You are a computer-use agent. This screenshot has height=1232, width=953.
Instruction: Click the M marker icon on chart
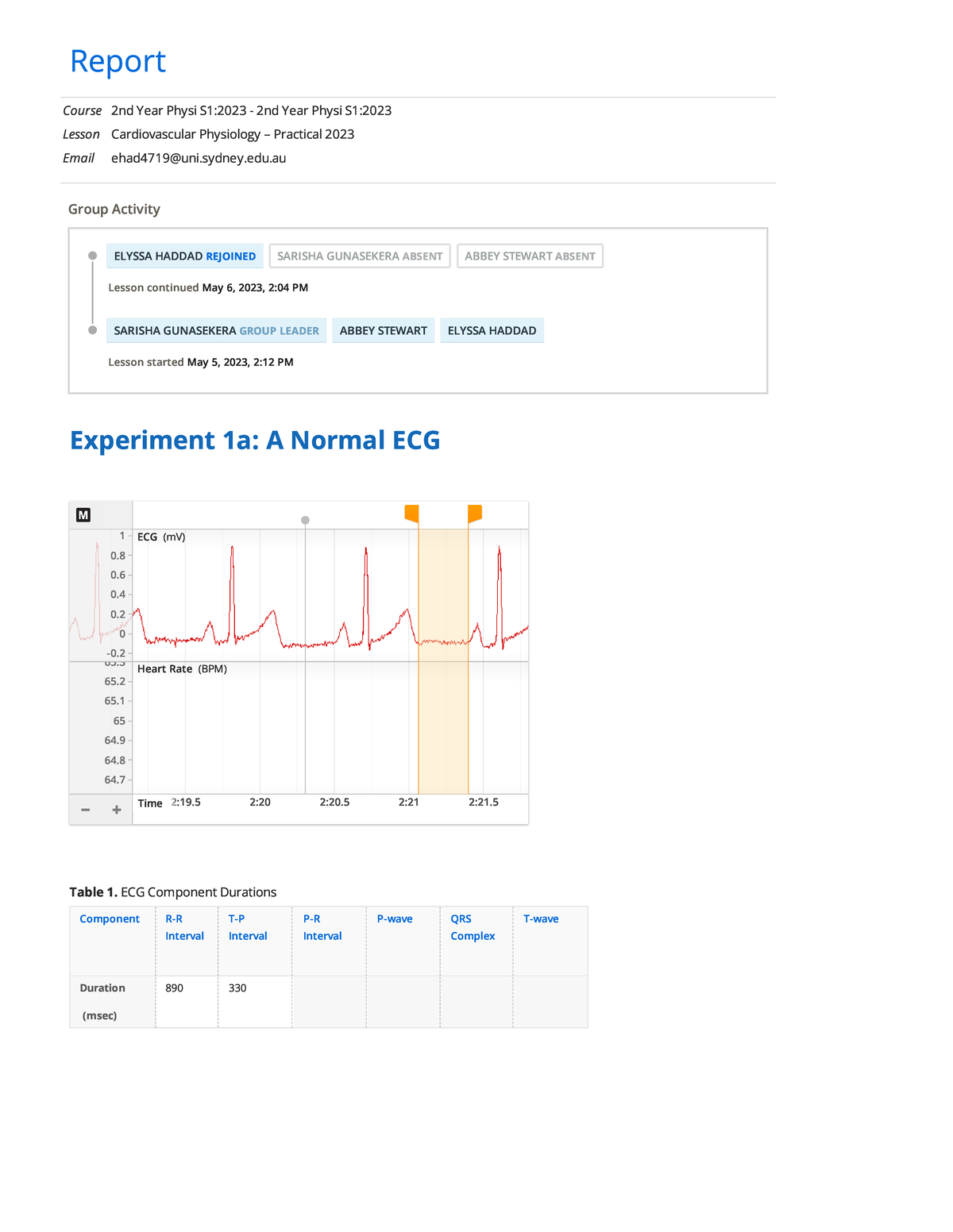click(x=83, y=515)
